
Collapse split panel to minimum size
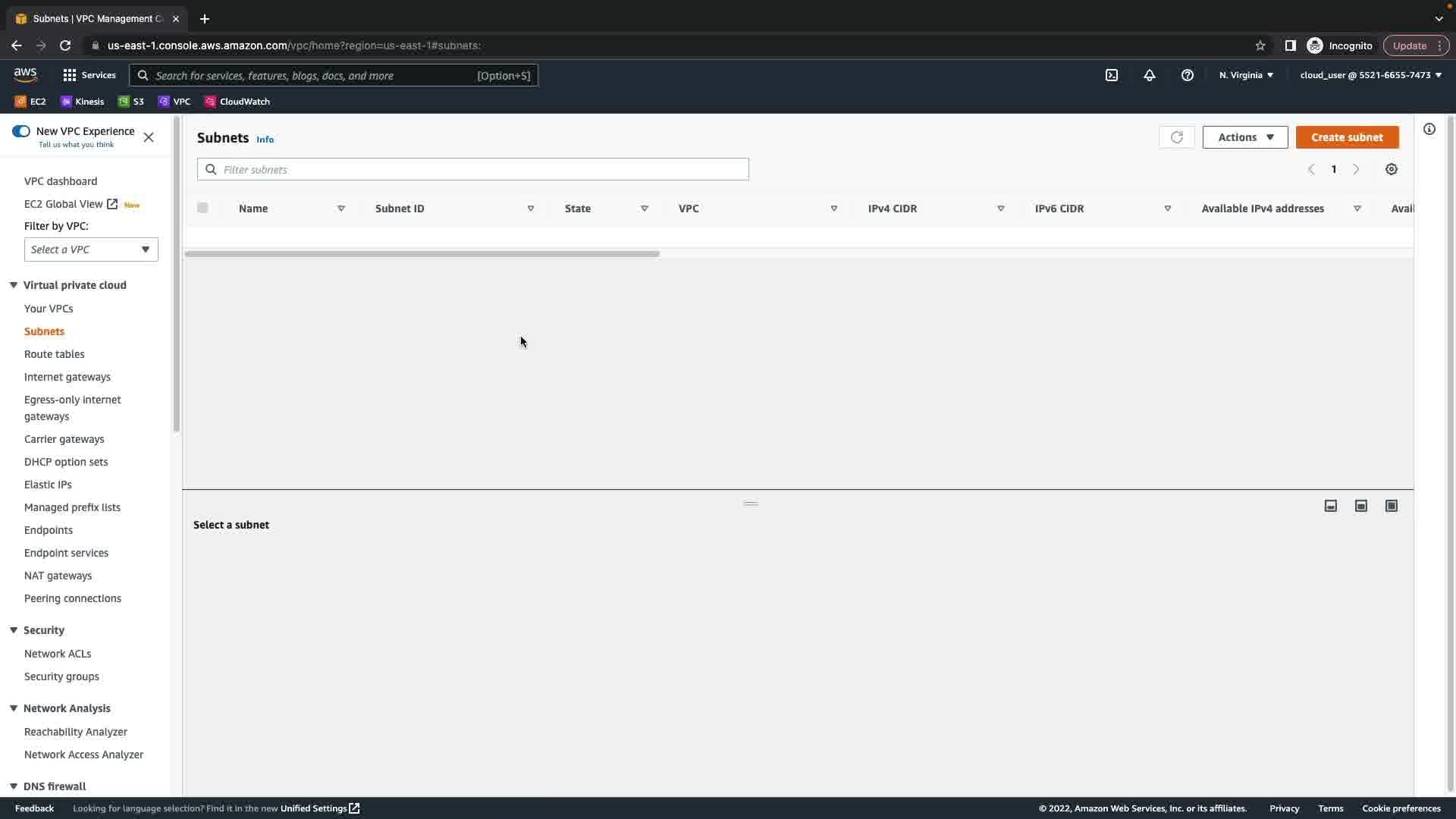[x=1331, y=506]
